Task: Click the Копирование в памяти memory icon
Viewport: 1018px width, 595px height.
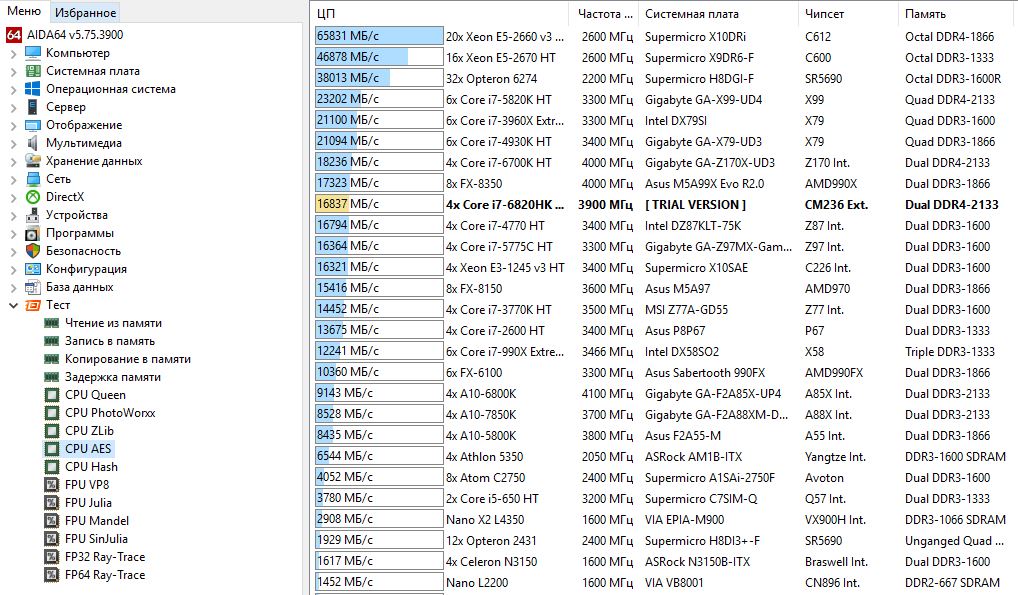Action: (x=51, y=359)
